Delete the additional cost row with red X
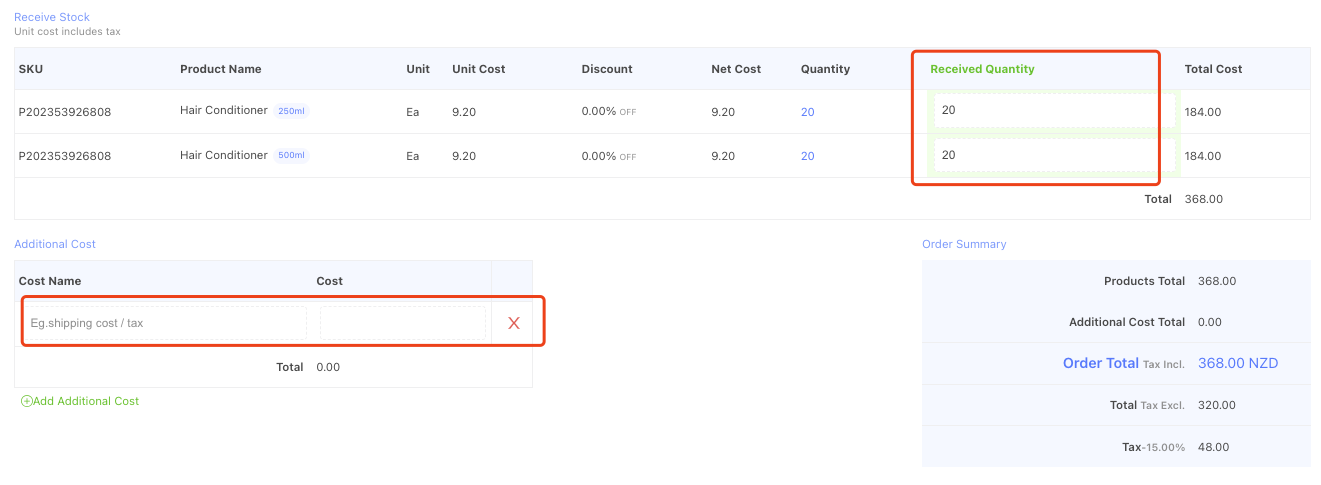 coord(514,323)
